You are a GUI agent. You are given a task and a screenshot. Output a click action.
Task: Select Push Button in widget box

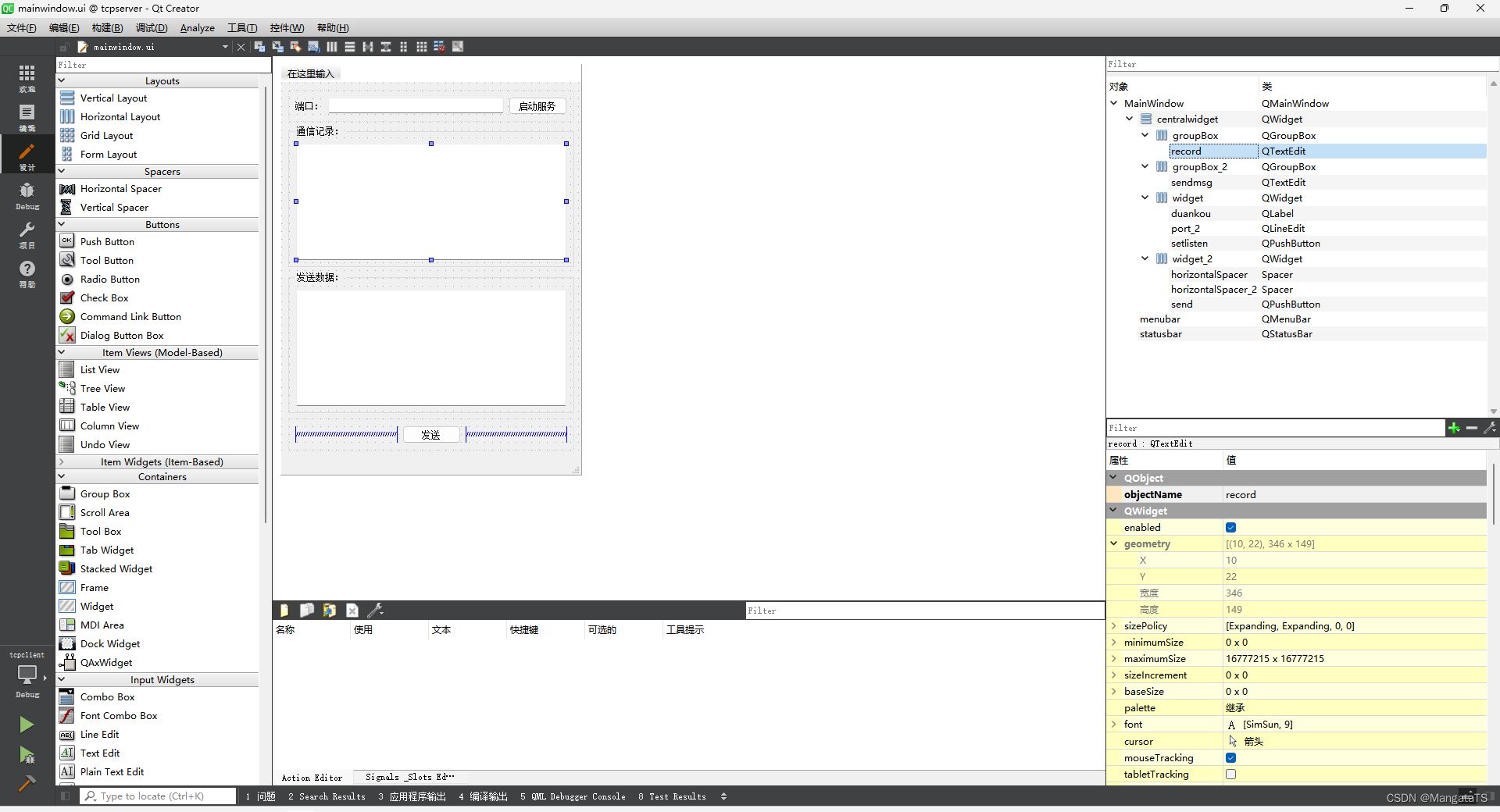pos(107,241)
